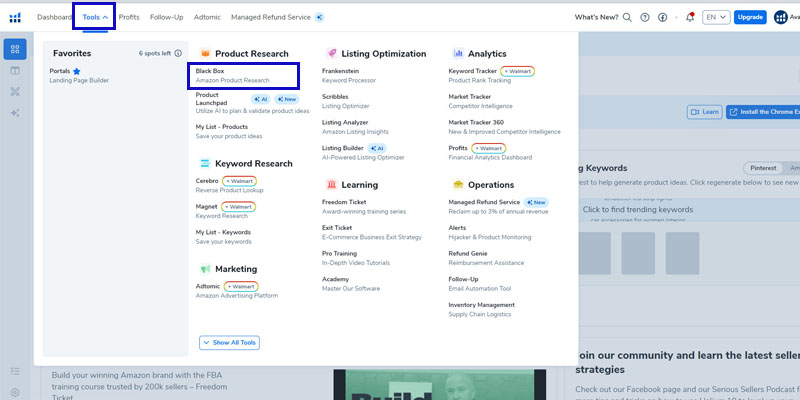
Task: Select the layout panel sidebar icon
Action: click(15, 70)
